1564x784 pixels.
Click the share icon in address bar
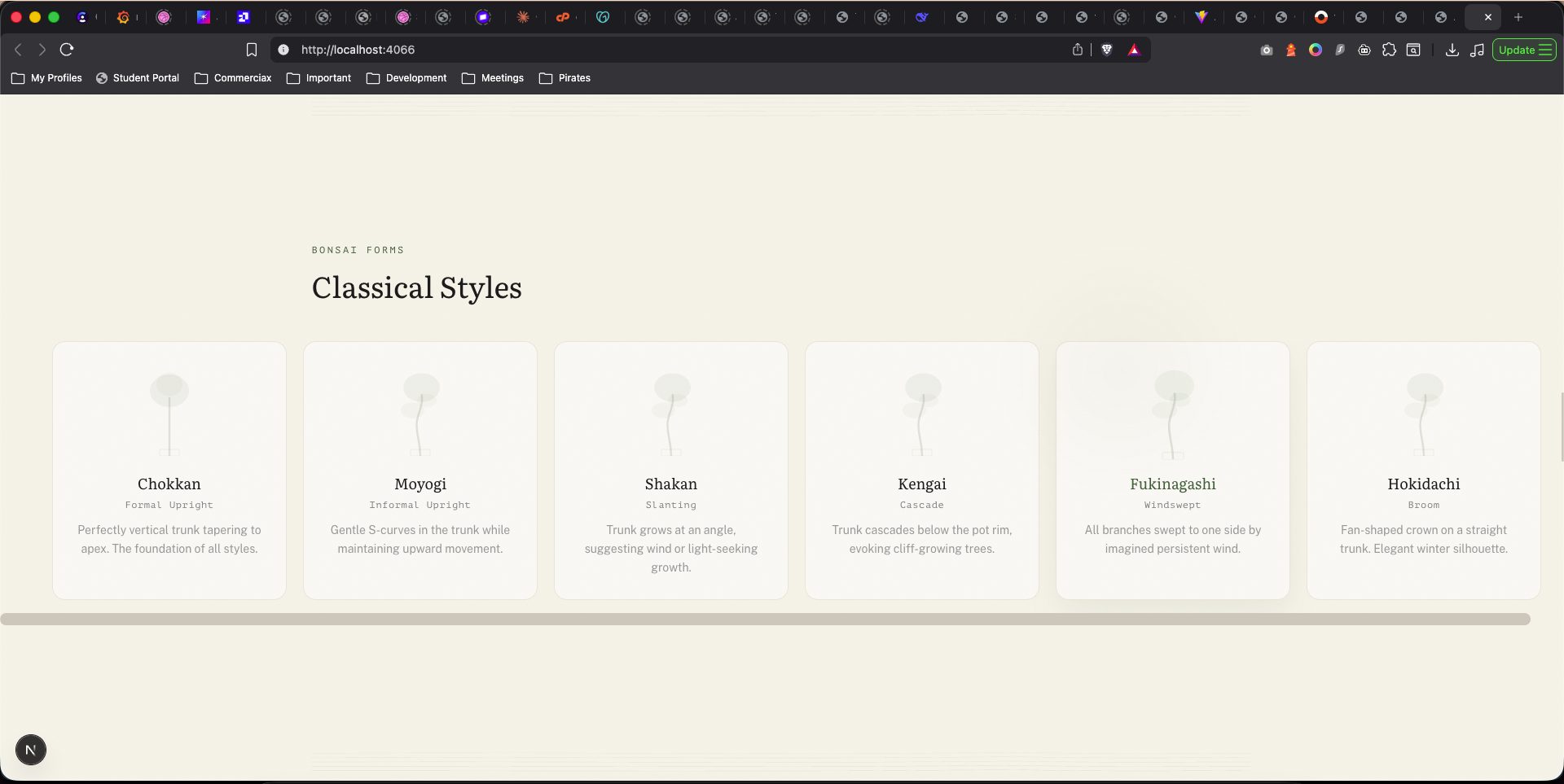[1078, 50]
